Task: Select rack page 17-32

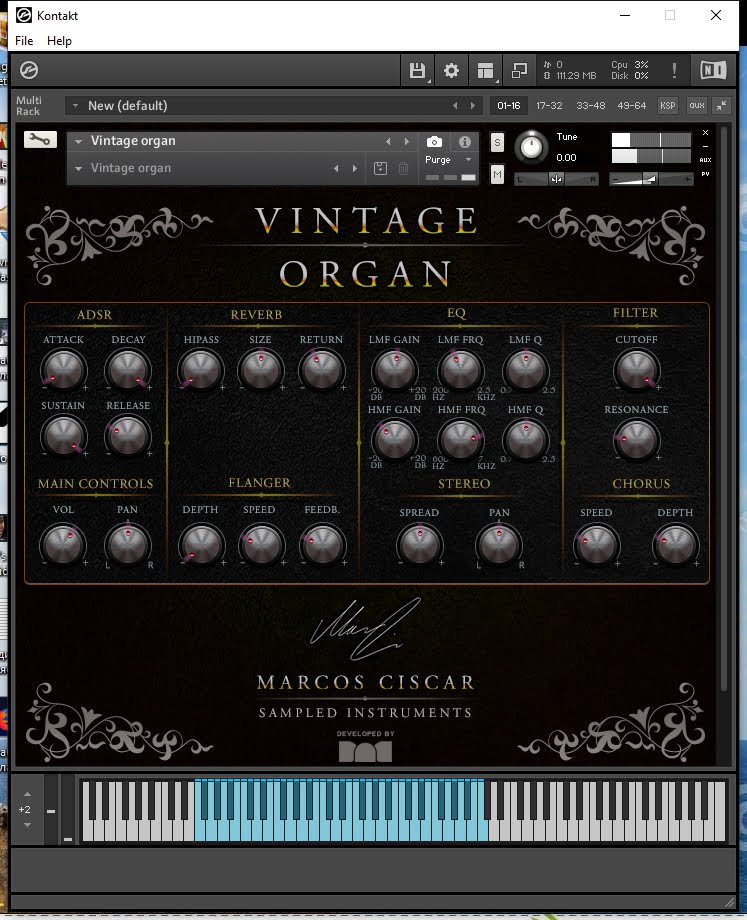Action: tap(549, 106)
